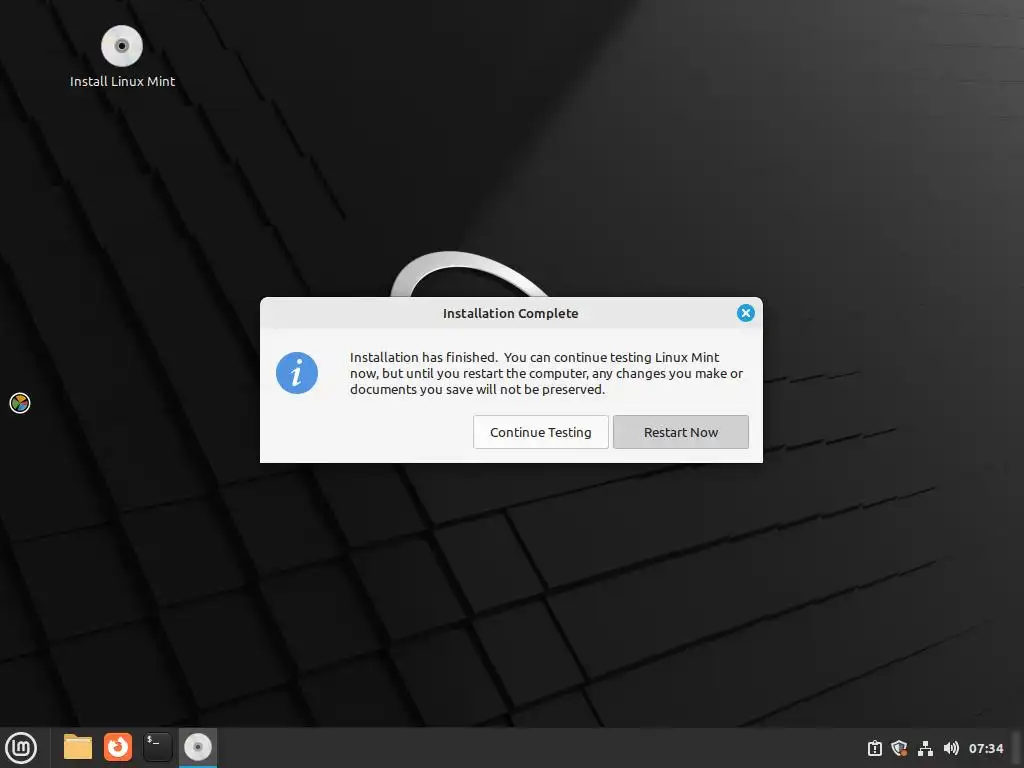Open the Install Linux Mint desktop icon

click(x=122, y=57)
